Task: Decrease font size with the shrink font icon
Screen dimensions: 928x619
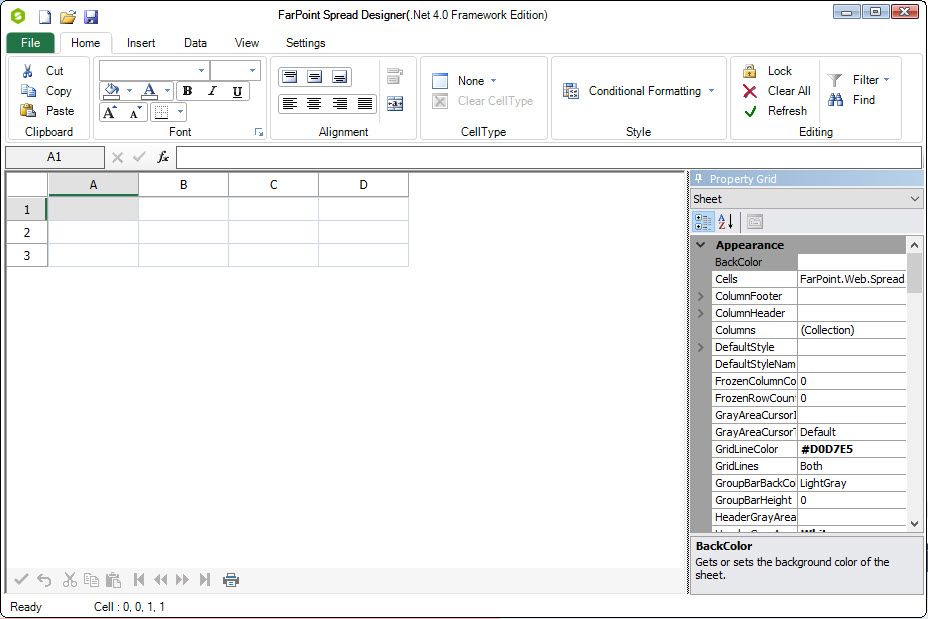Action: [x=136, y=112]
